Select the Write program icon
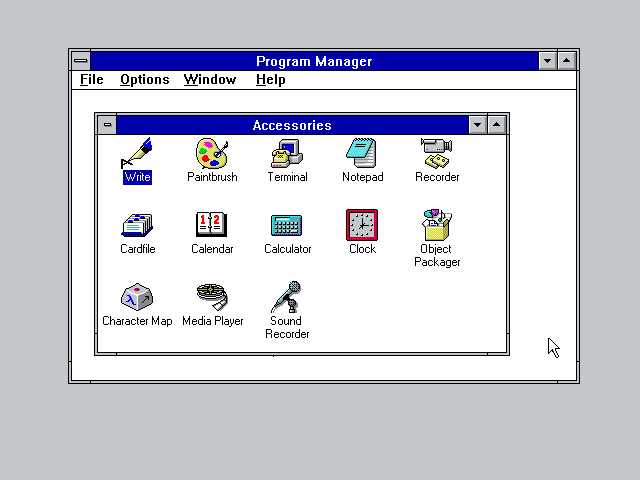The height and width of the screenshot is (480, 640). (137, 154)
